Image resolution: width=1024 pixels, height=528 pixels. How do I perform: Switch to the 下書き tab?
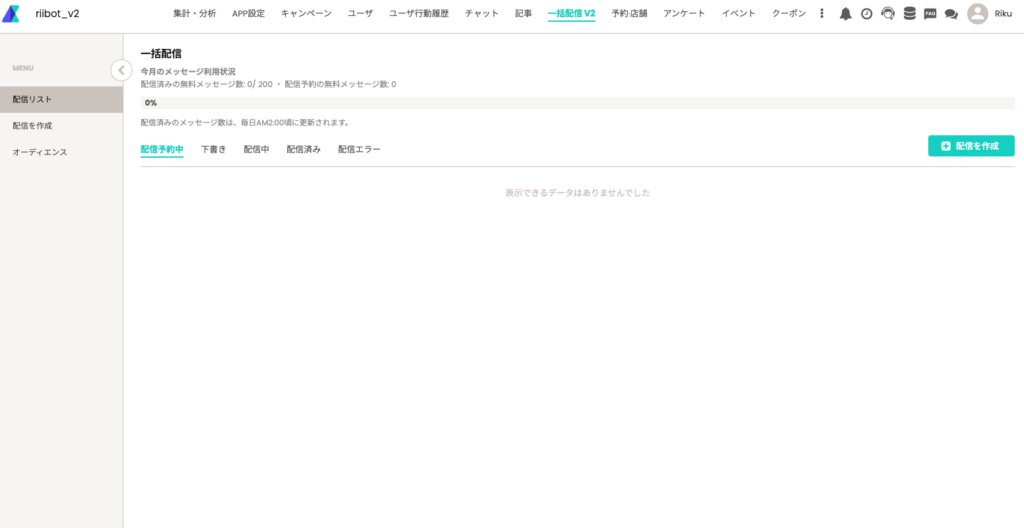[x=213, y=149]
